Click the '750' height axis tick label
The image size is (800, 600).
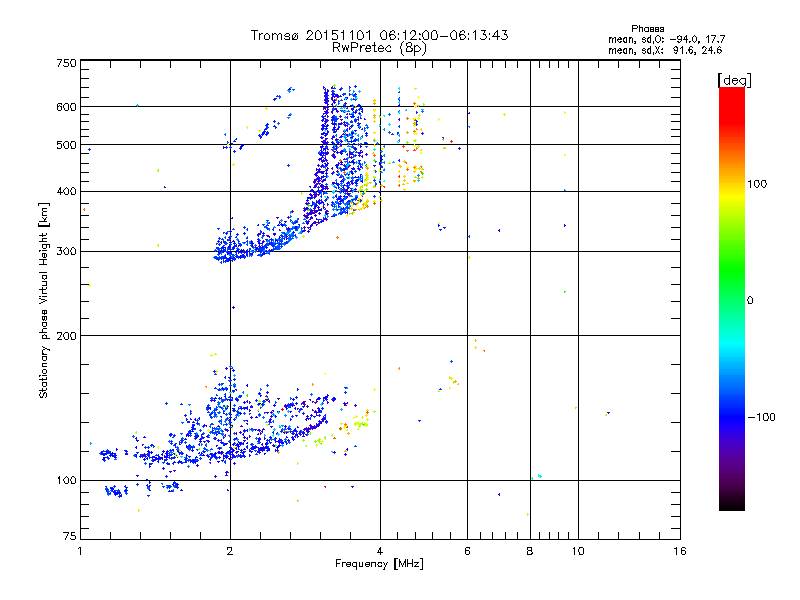pyautogui.click(x=66, y=63)
